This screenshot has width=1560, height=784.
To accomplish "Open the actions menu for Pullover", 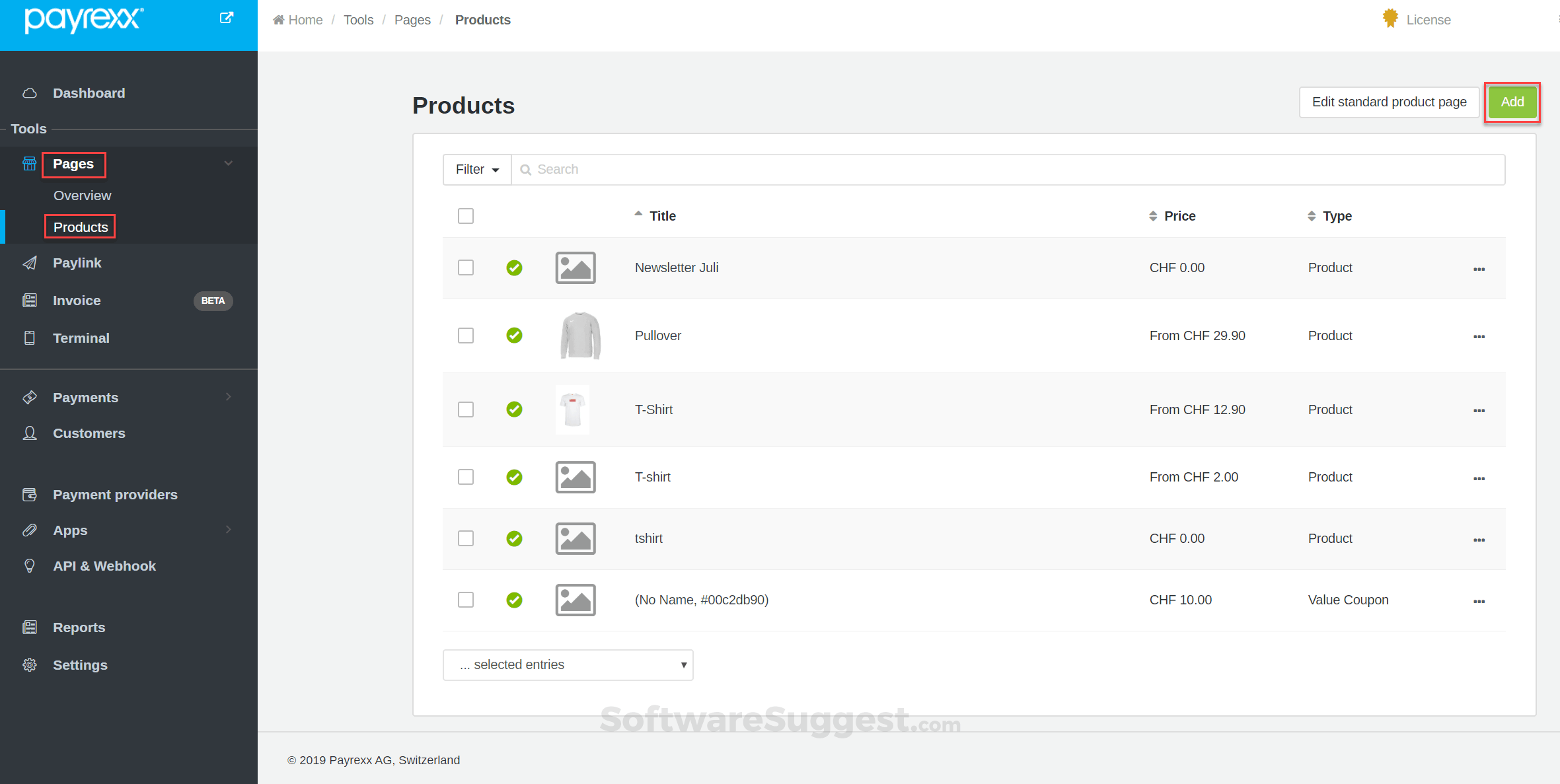I will pyautogui.click(x=1479, y=337).
